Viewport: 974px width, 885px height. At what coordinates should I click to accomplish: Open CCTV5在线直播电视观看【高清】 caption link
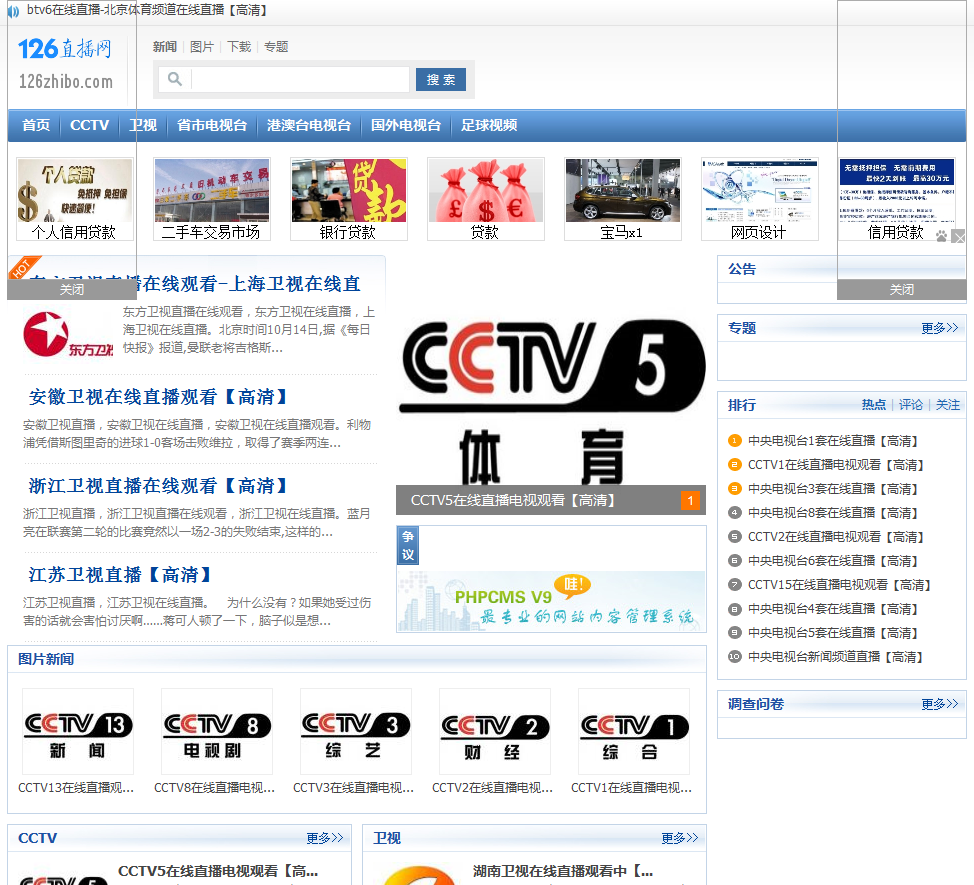coord(512,501)
